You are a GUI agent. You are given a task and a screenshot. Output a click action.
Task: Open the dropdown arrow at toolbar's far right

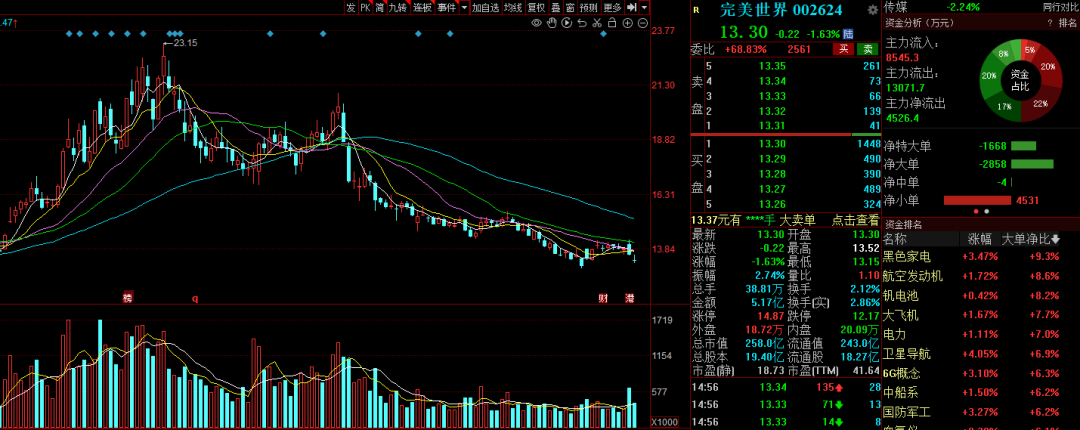tap(644, 8)
